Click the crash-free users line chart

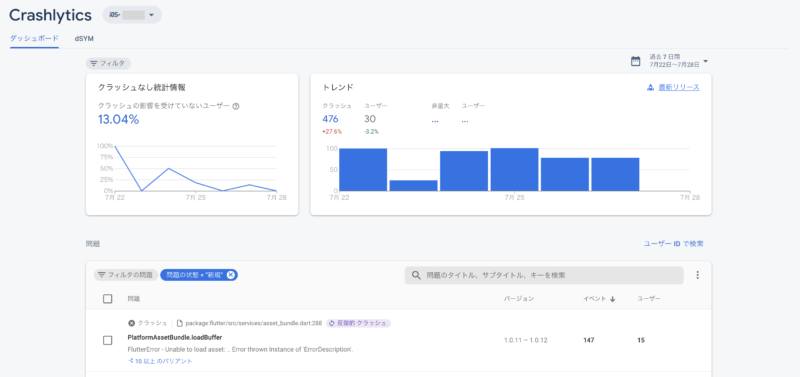coord(195,169)
